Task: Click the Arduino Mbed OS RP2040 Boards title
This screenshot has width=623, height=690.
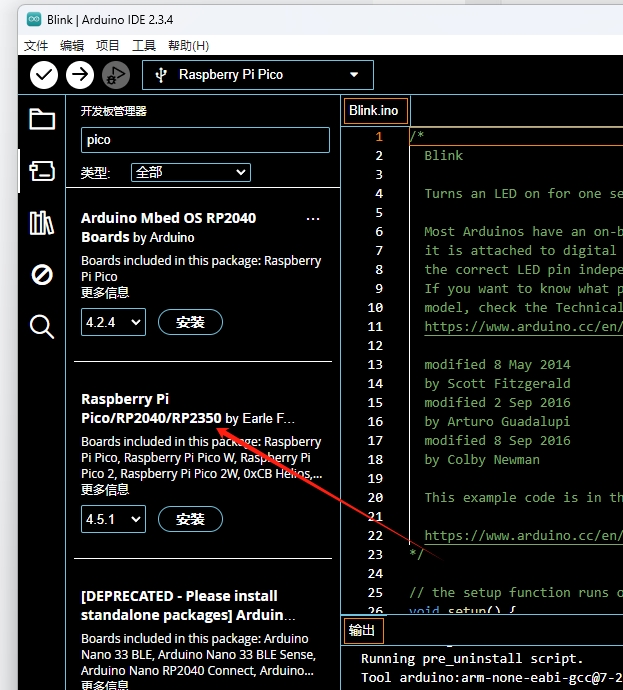Action: tap(169, 228)
